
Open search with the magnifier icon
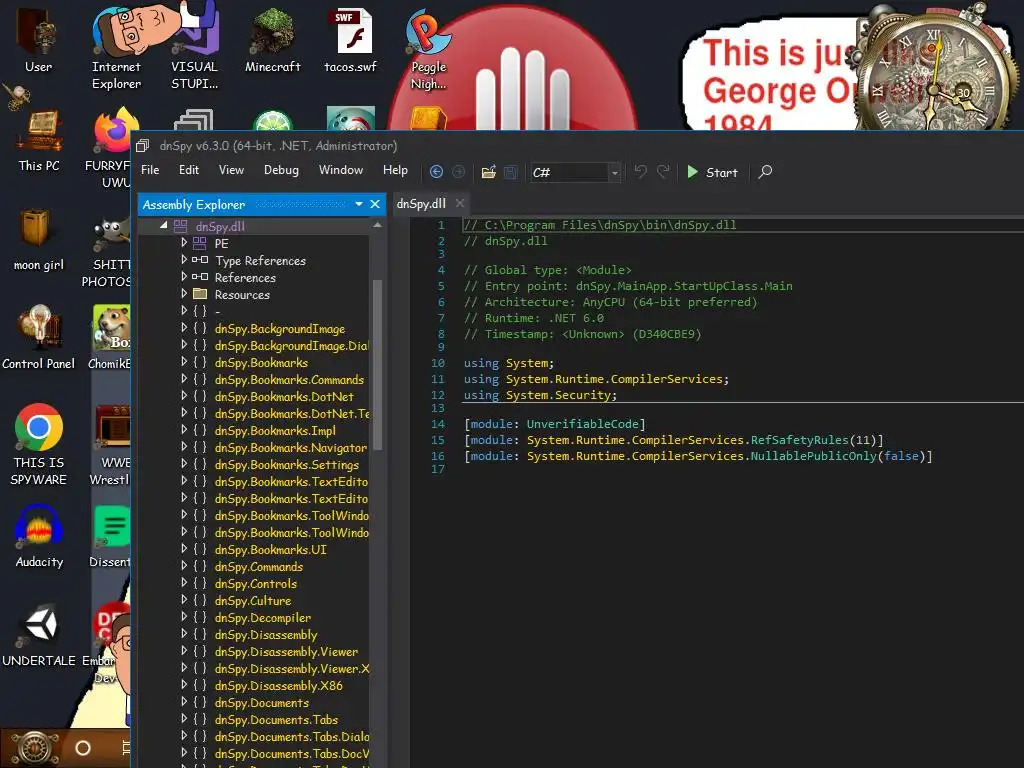[x=765, y=172]
